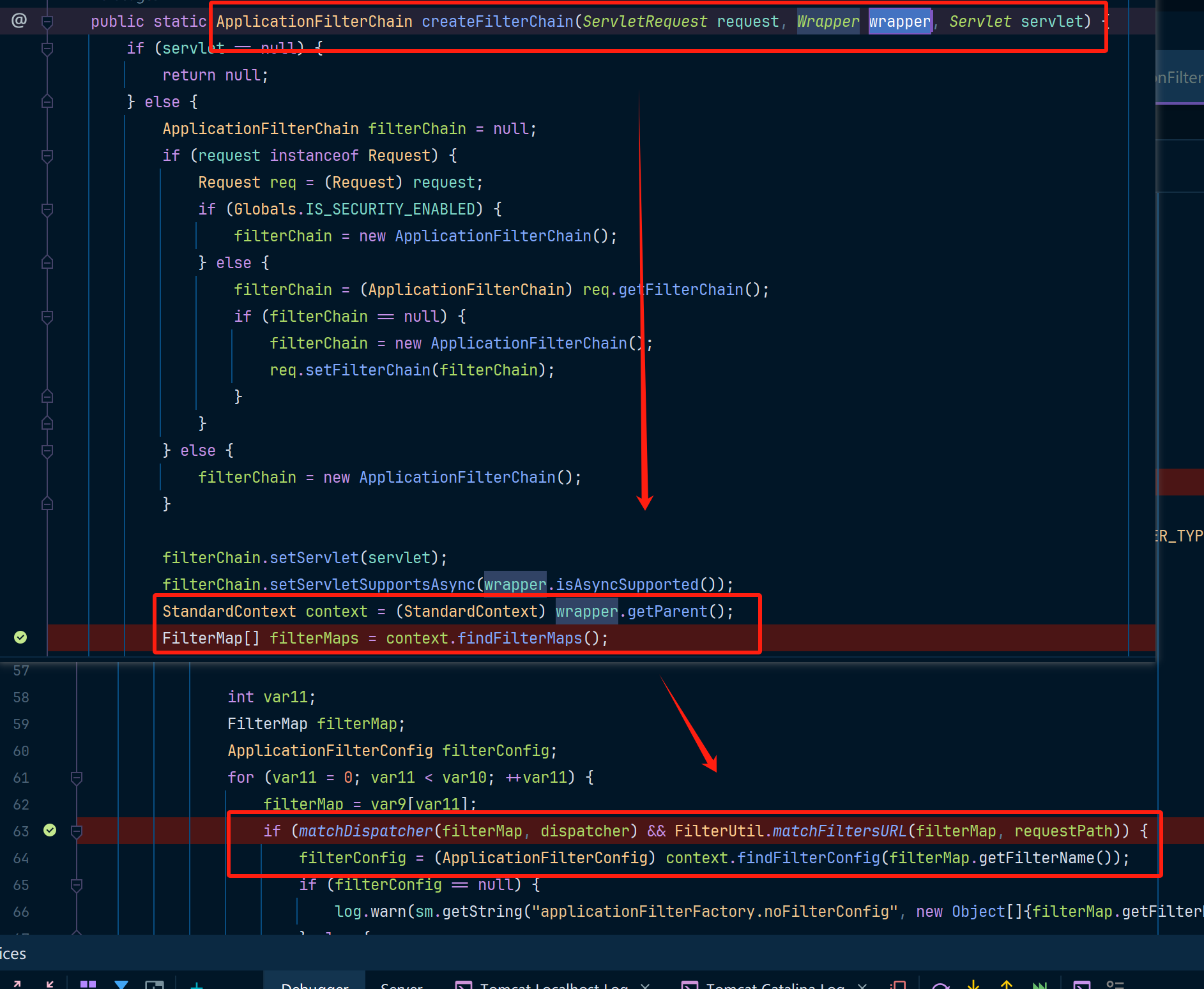
Task: Collapse the 'if (Globals.IS_SECURITY_ENABLED)' block
Action: (x=47, y=209)
